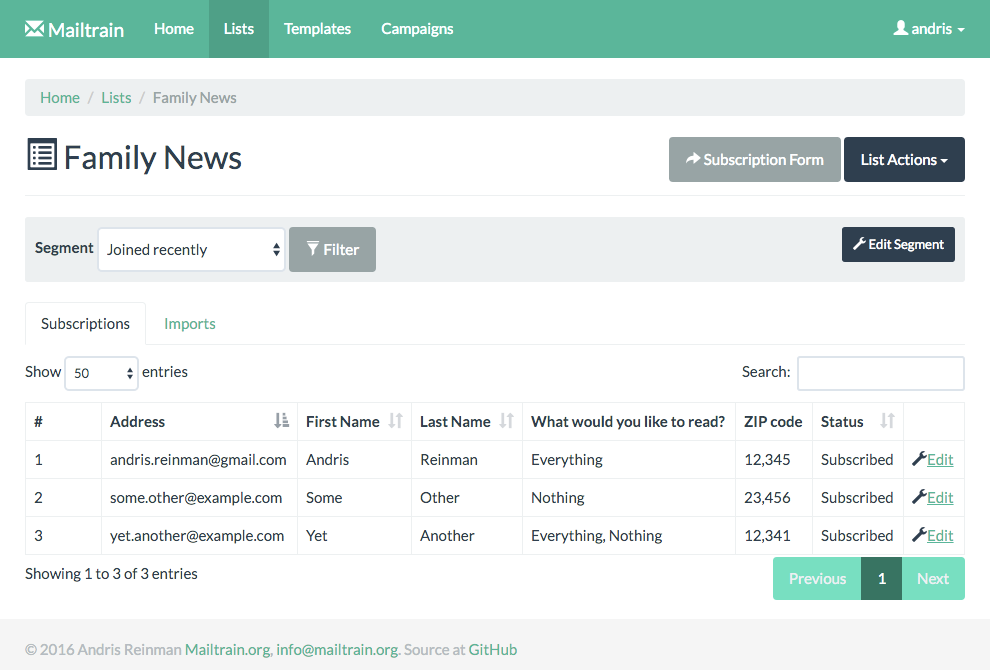The image size is (990, 670).
Task: Focus the Search input field
Action: [x=881, y=373]
